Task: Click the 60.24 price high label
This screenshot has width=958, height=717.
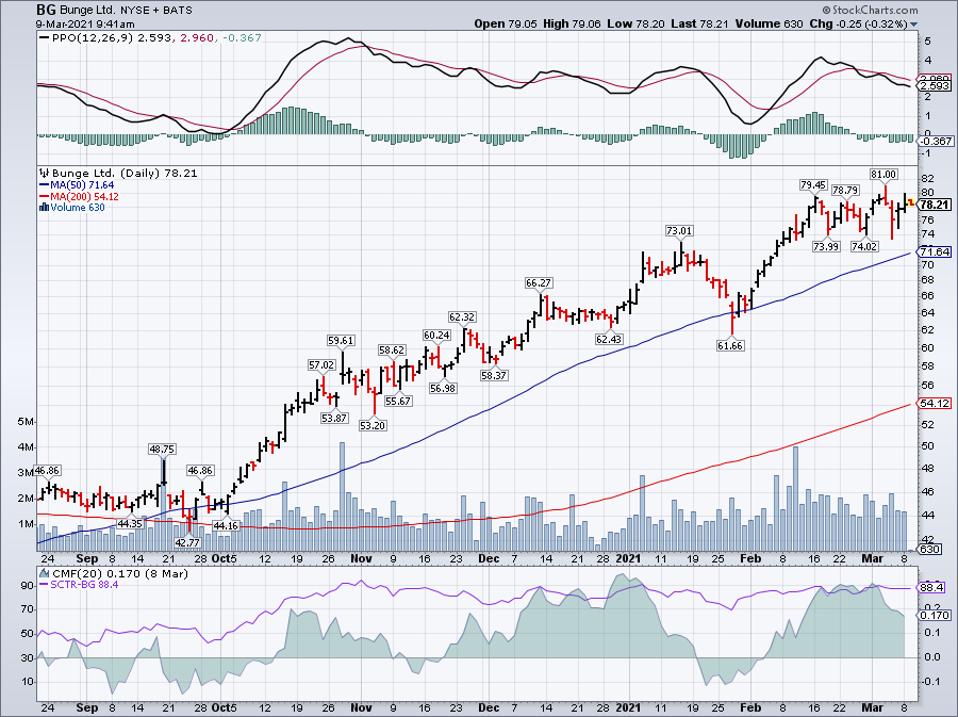Action: [x=437, y=335]
